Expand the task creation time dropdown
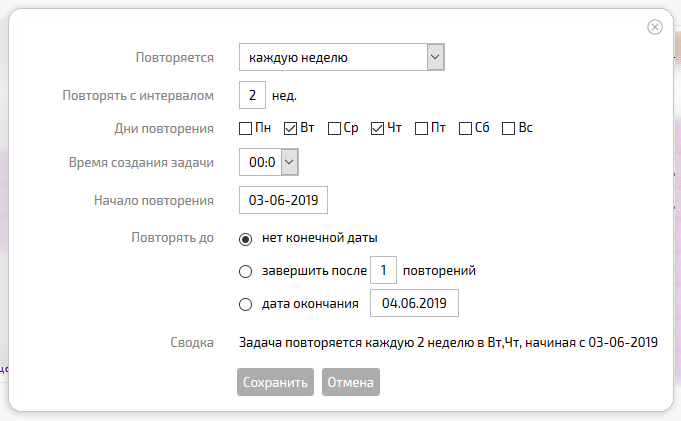The width and height of the screenshot is (681, 421). click(289, 162)
